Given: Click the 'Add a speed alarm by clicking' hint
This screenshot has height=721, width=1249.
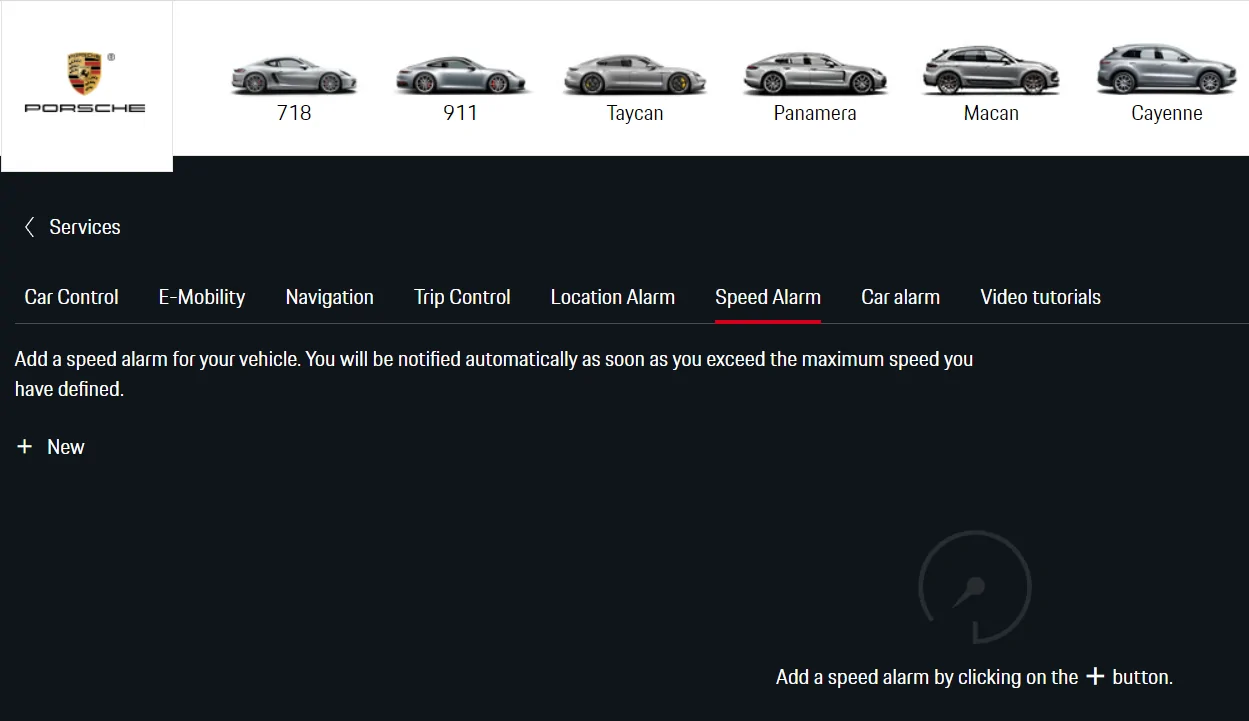Looking at the screenshot, I should 974,677.
